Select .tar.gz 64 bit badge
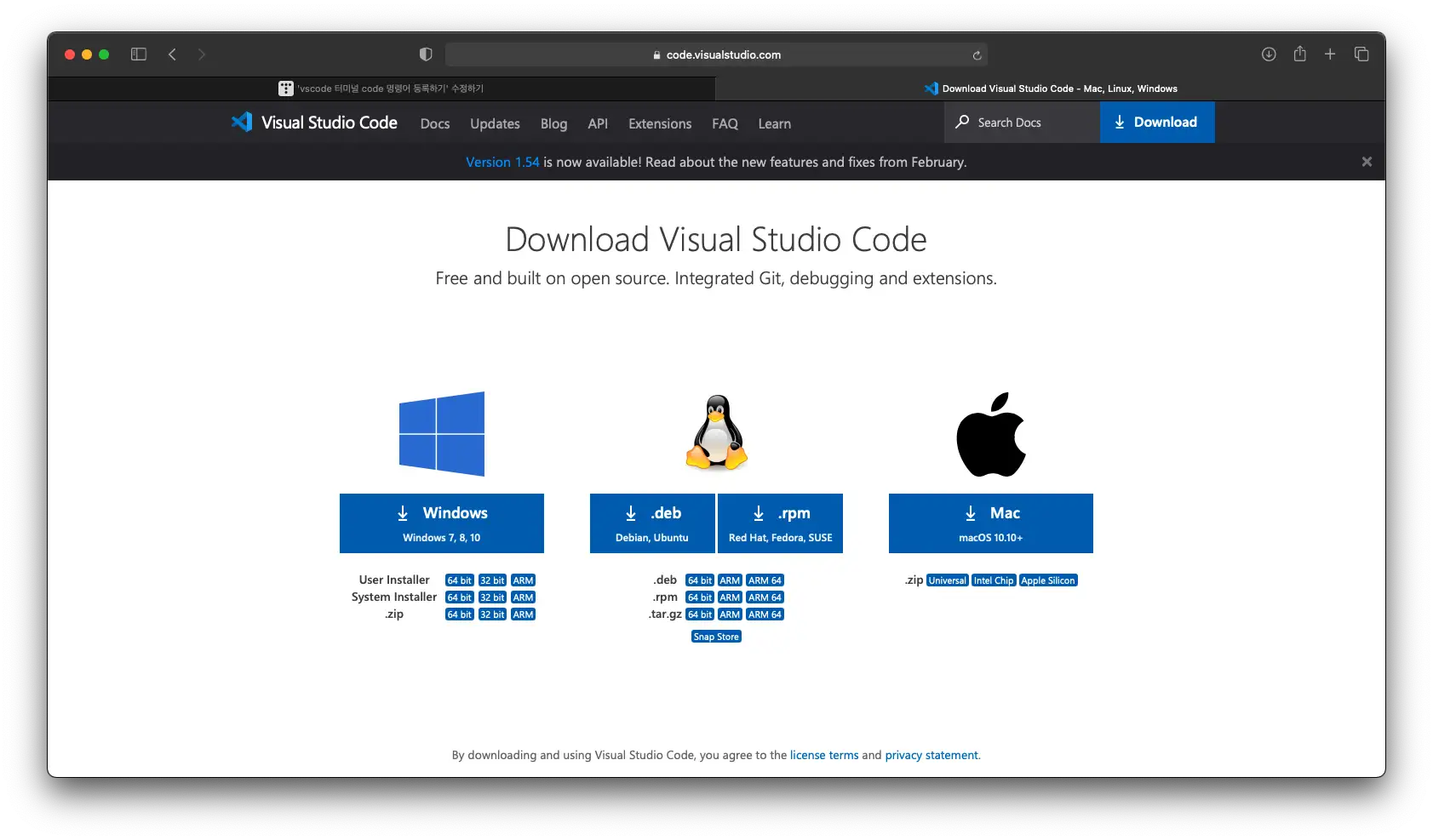The height and width of the screenshot is (840, 1433). (x=700, y=614)
